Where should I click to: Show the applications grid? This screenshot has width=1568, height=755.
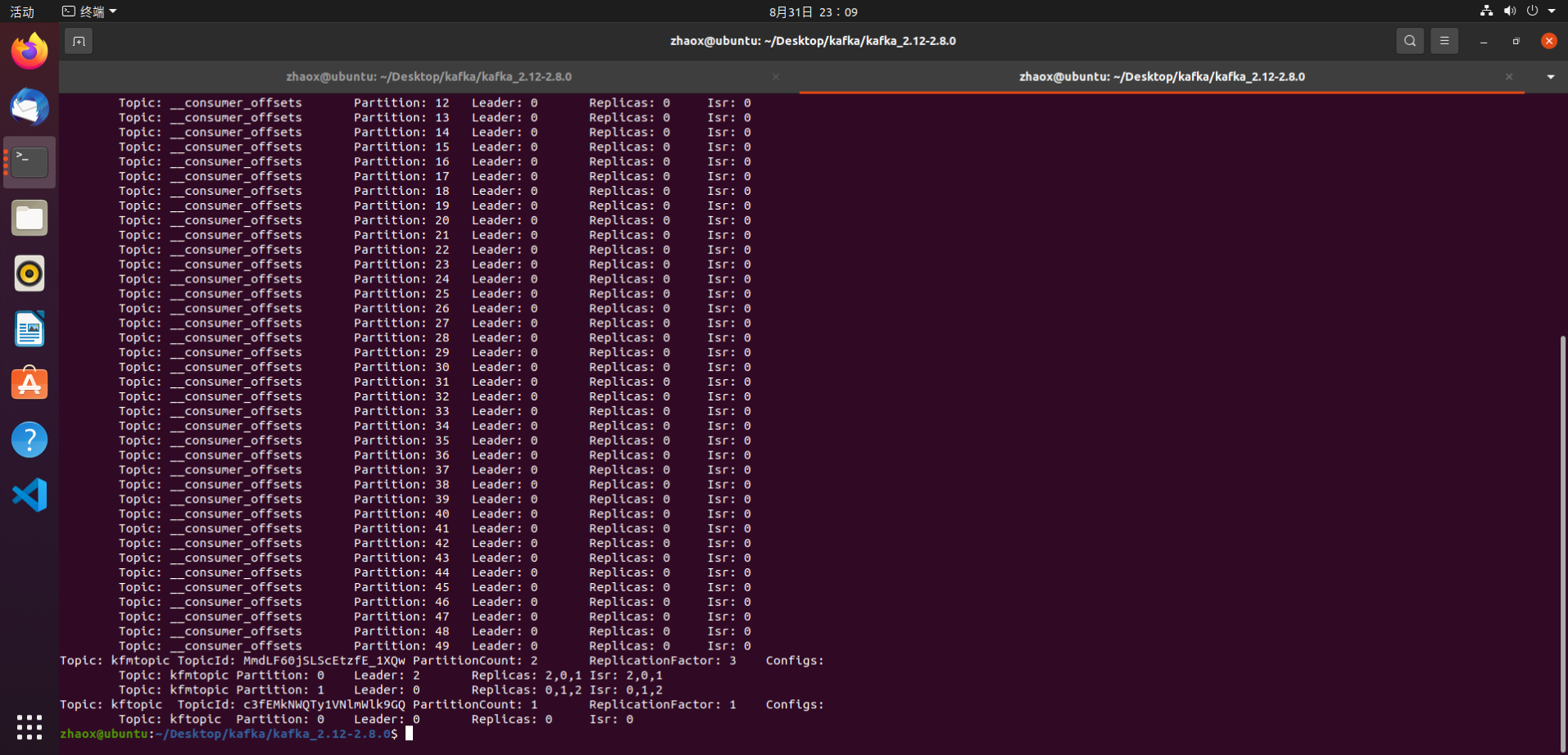click(x=29, y=726)
